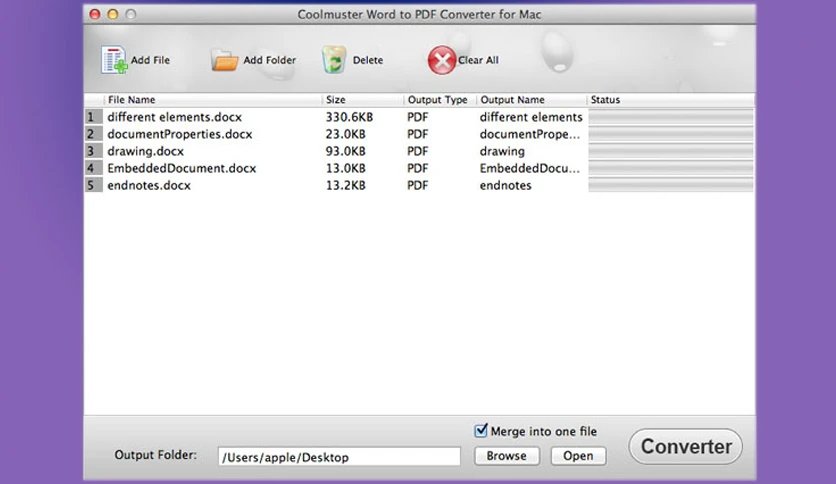
Task: Click the output name 'different elements'
Action: coord(531,117)
